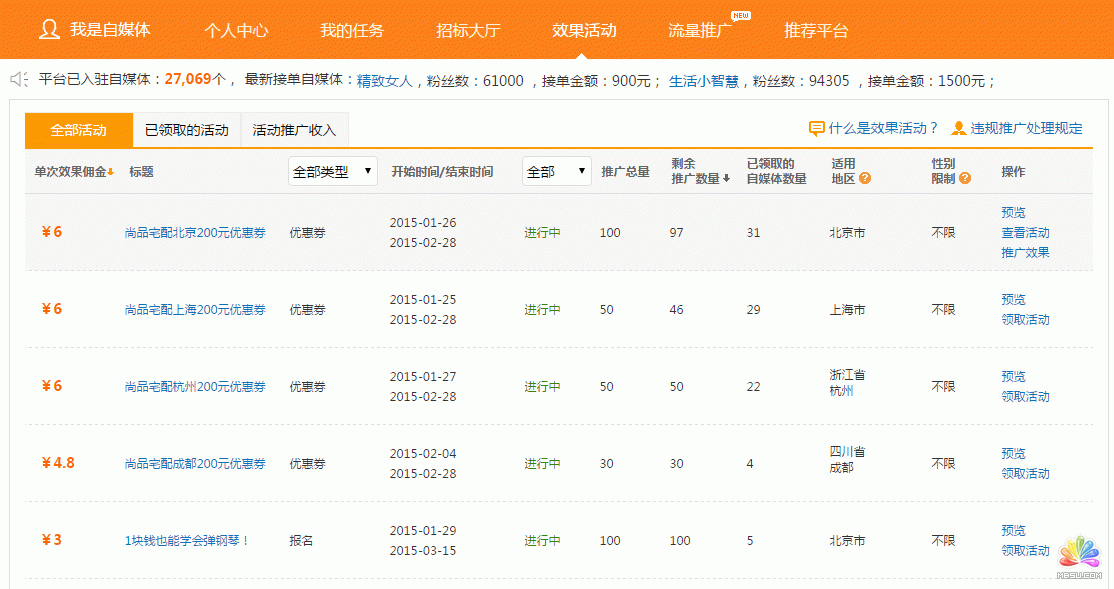
Task: Click 领取活动 for the 上海 coupon campaign
Action: point(1024,319)
